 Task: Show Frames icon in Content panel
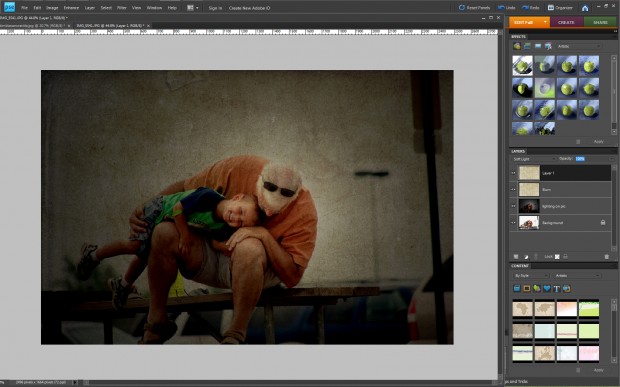click(526, 289)
